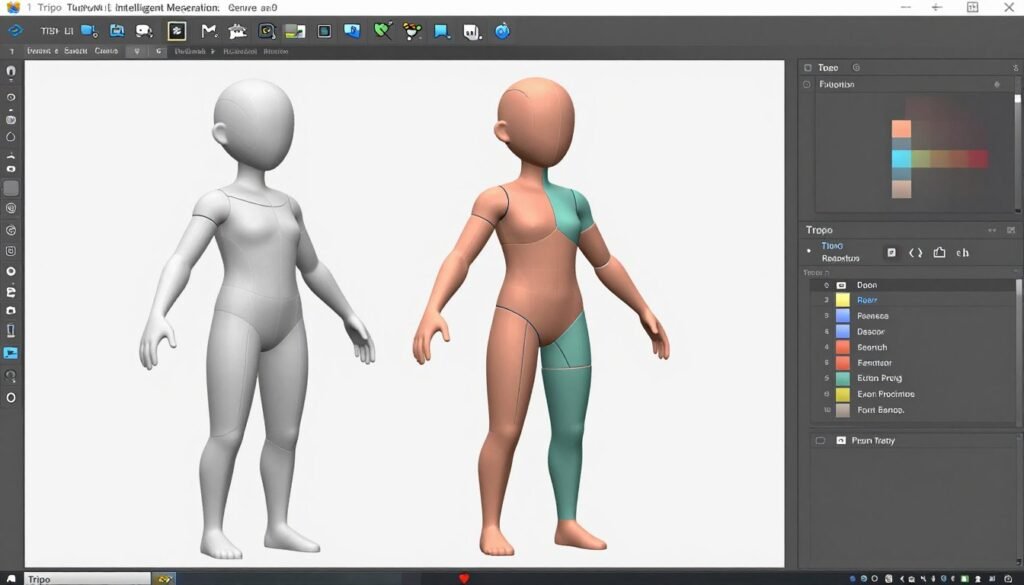
Task: Click the blue document toolbar icon
Action: click(352, 31)
